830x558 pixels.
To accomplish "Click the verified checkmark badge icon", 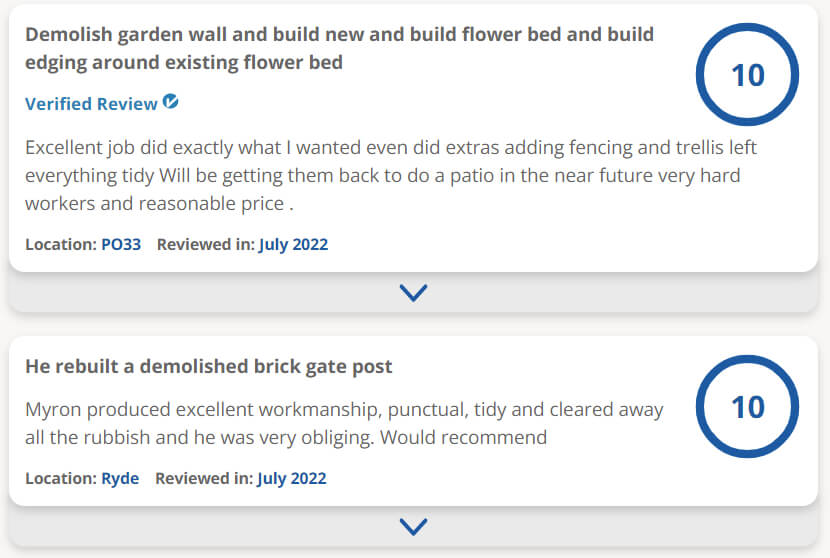I will tap(171, 102).
